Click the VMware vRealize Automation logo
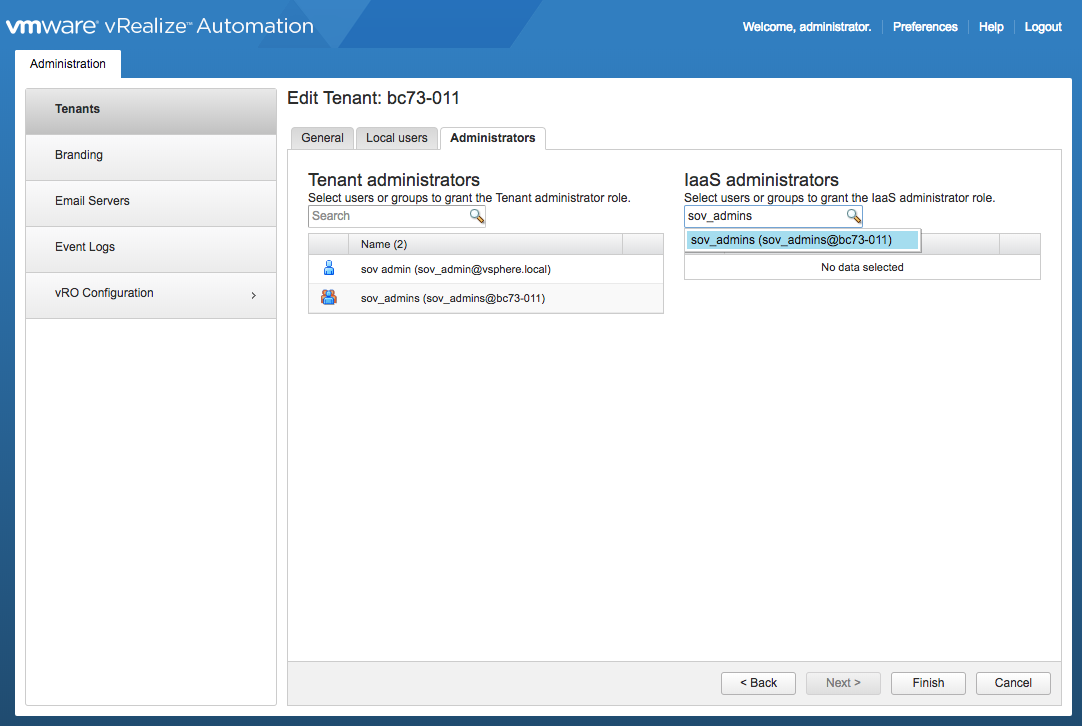Viewport: 1082px width, 726px height. [x=160, y=26]
